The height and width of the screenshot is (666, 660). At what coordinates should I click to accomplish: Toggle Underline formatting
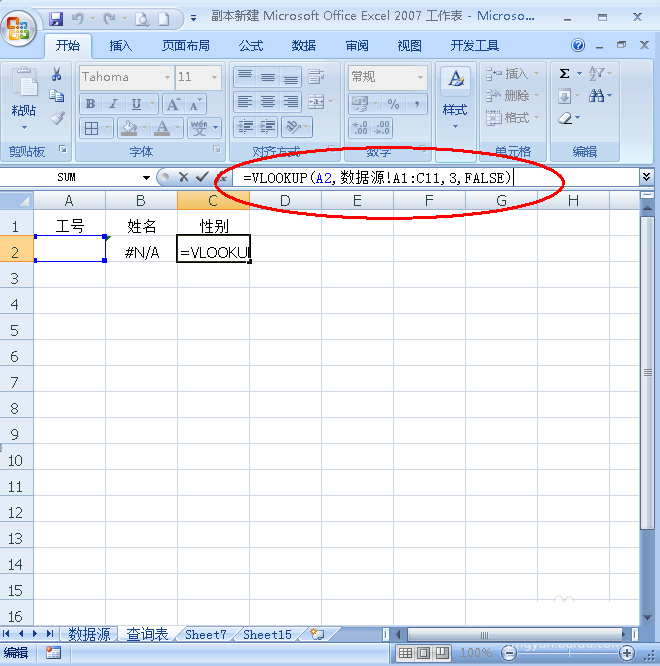point(136,104)
